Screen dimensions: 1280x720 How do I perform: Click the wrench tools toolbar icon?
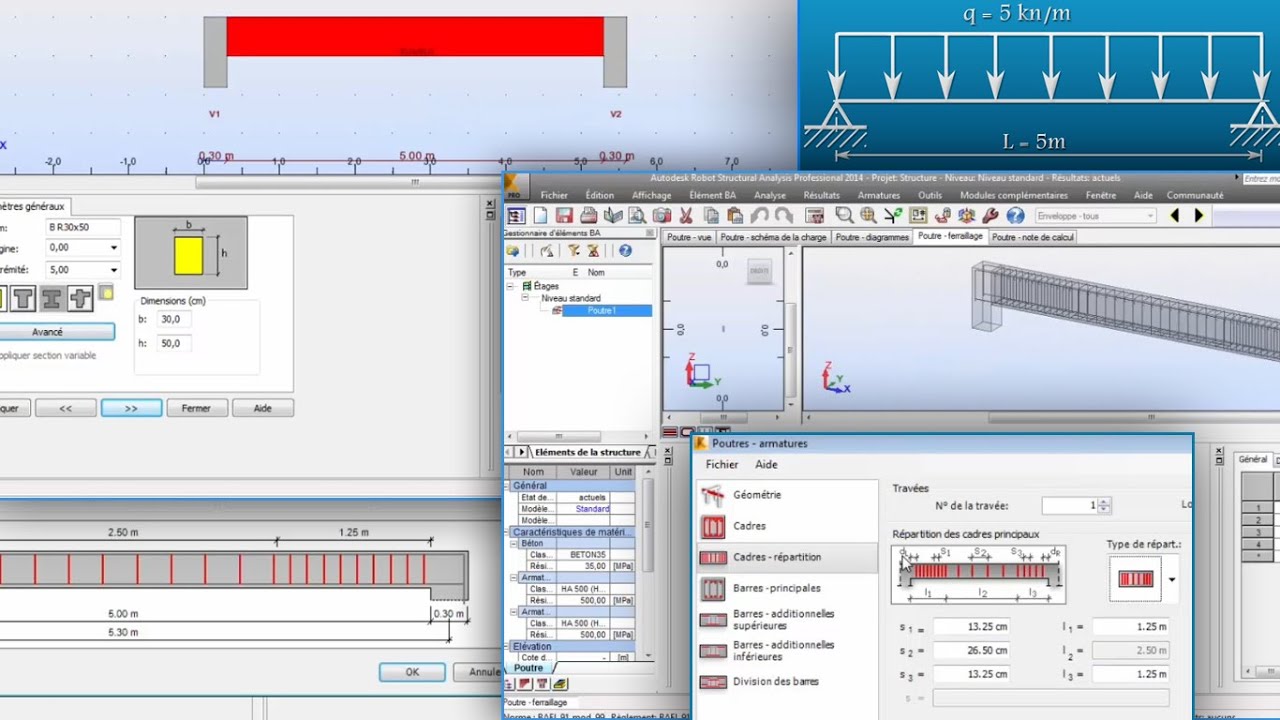[x=991, y=215]
